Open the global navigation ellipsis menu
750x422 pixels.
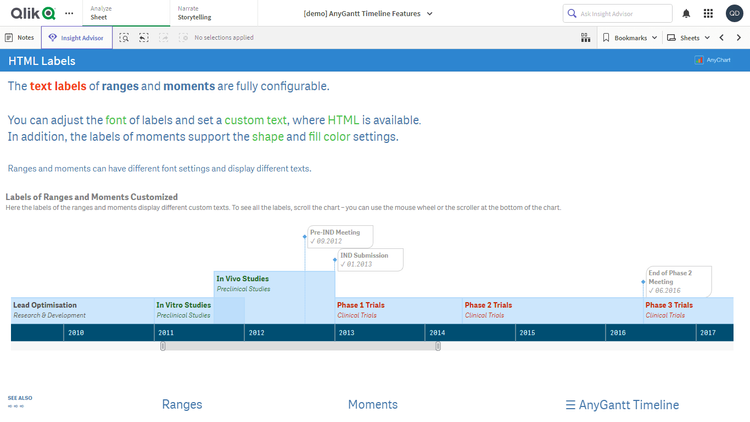(x=68, y=13)
